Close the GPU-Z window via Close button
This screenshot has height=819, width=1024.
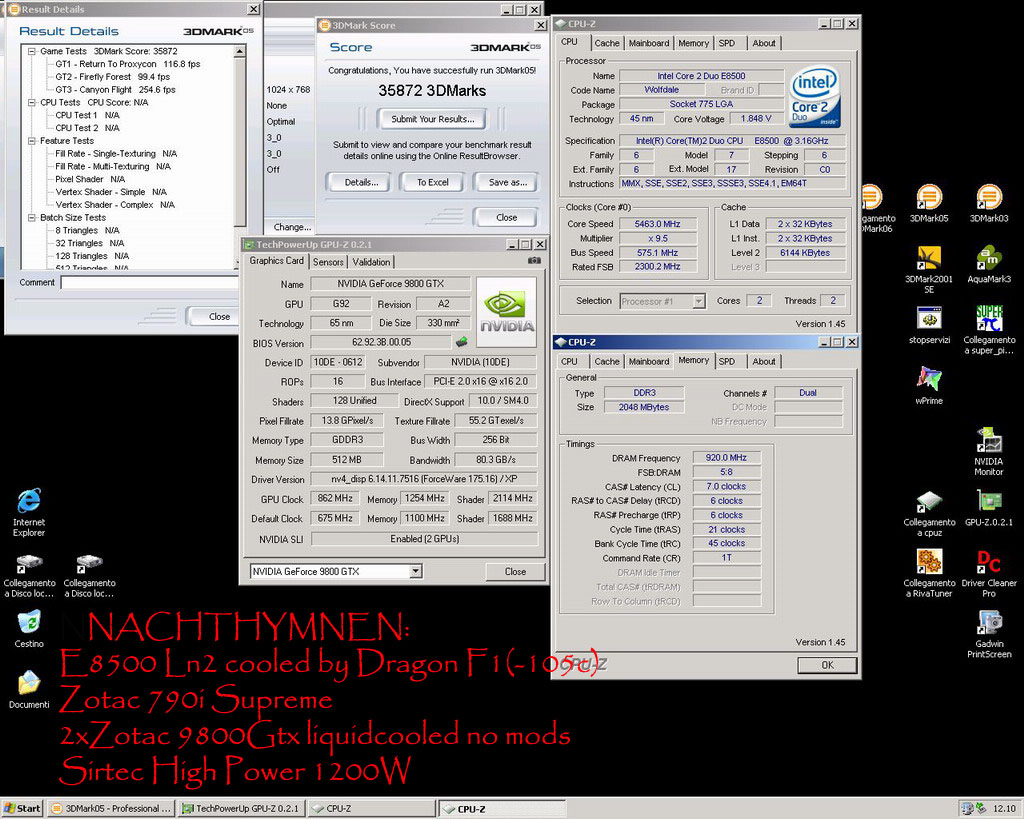coord(515,571)
